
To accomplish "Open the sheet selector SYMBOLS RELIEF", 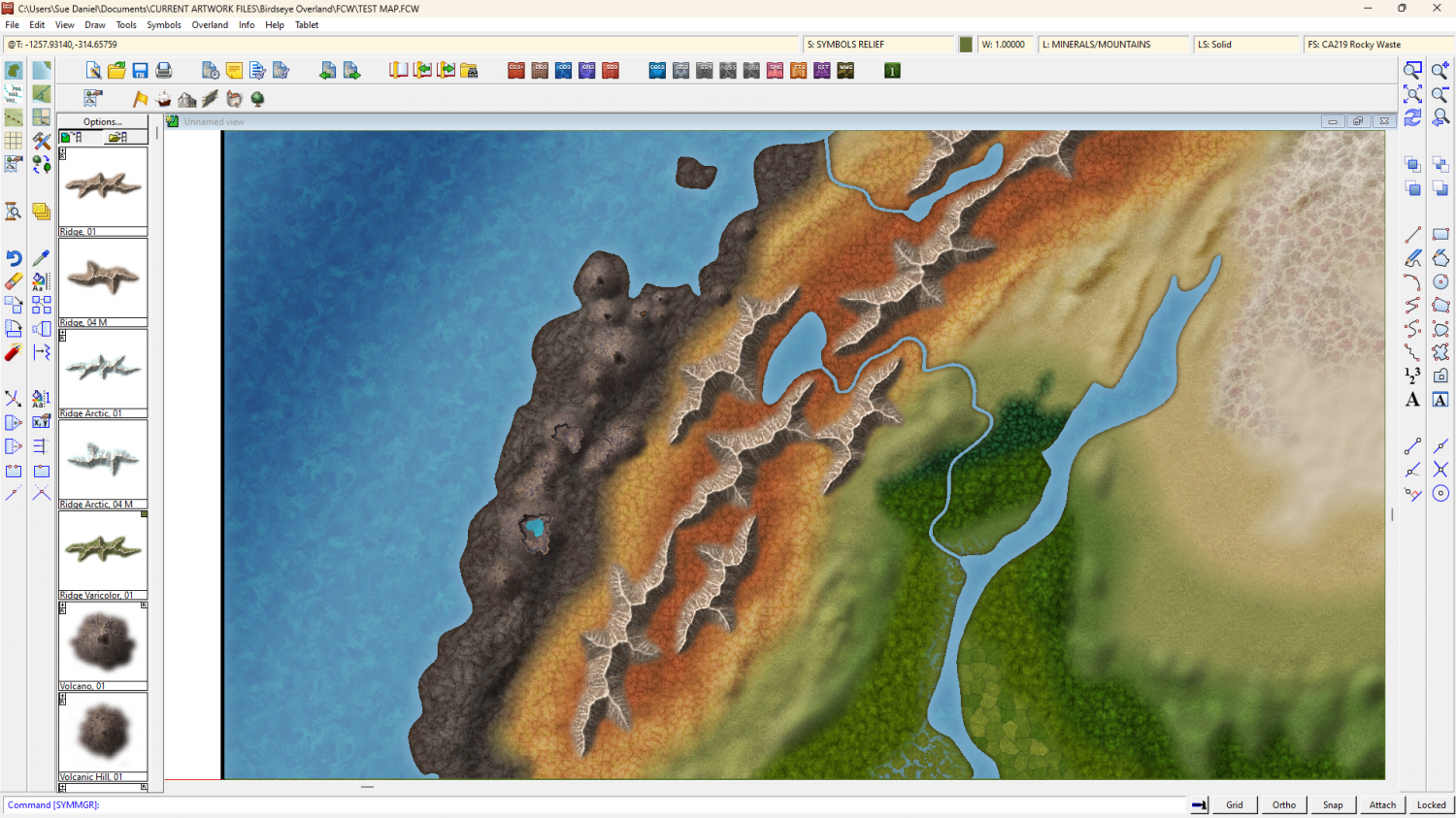I will click(x=878, y=45).
